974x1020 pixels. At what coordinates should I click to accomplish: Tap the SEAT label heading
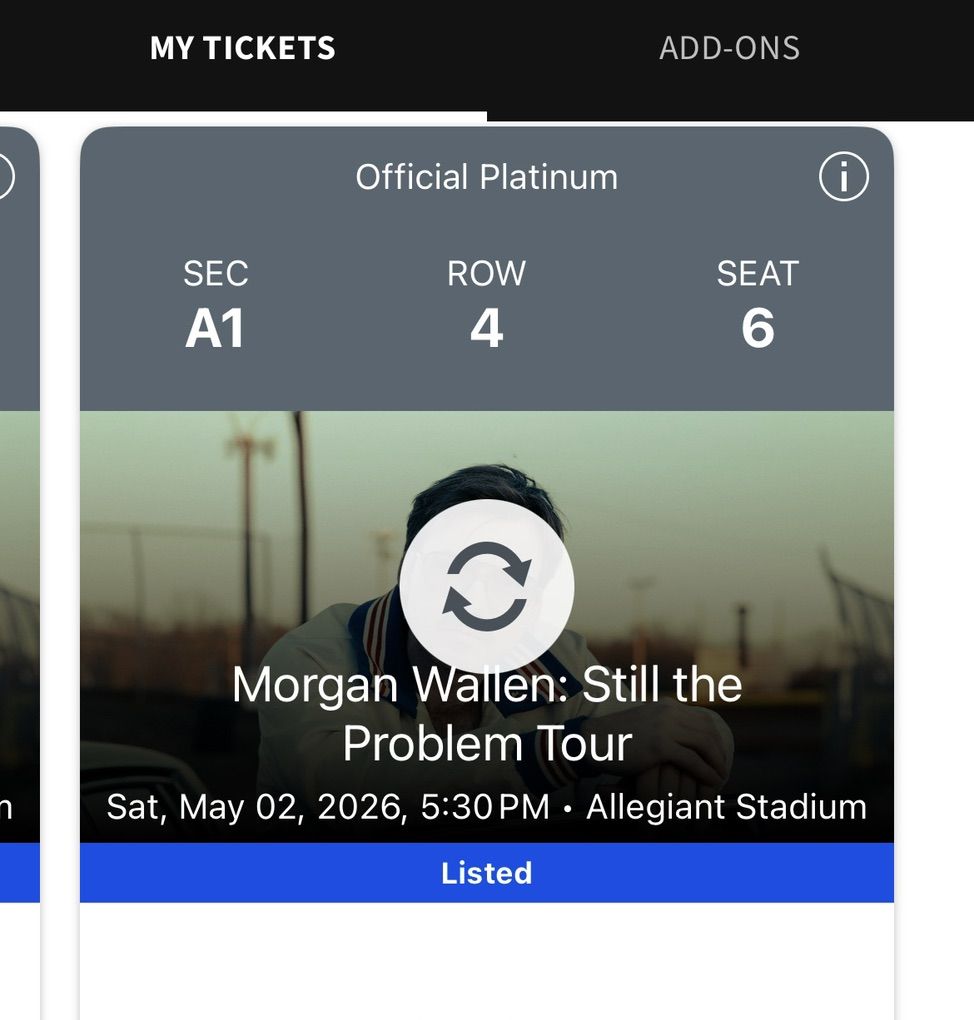click(x=757, y=273)
